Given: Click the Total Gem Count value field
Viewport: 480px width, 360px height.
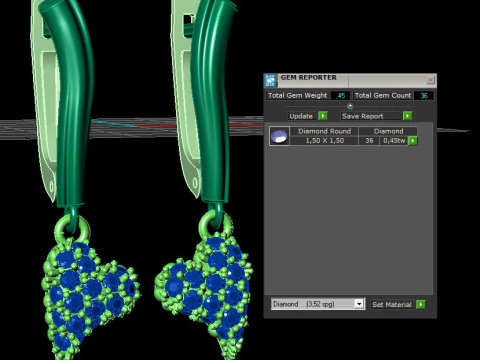Looking at the screenshot, I should pyautogui.click(x=424, y=96).
